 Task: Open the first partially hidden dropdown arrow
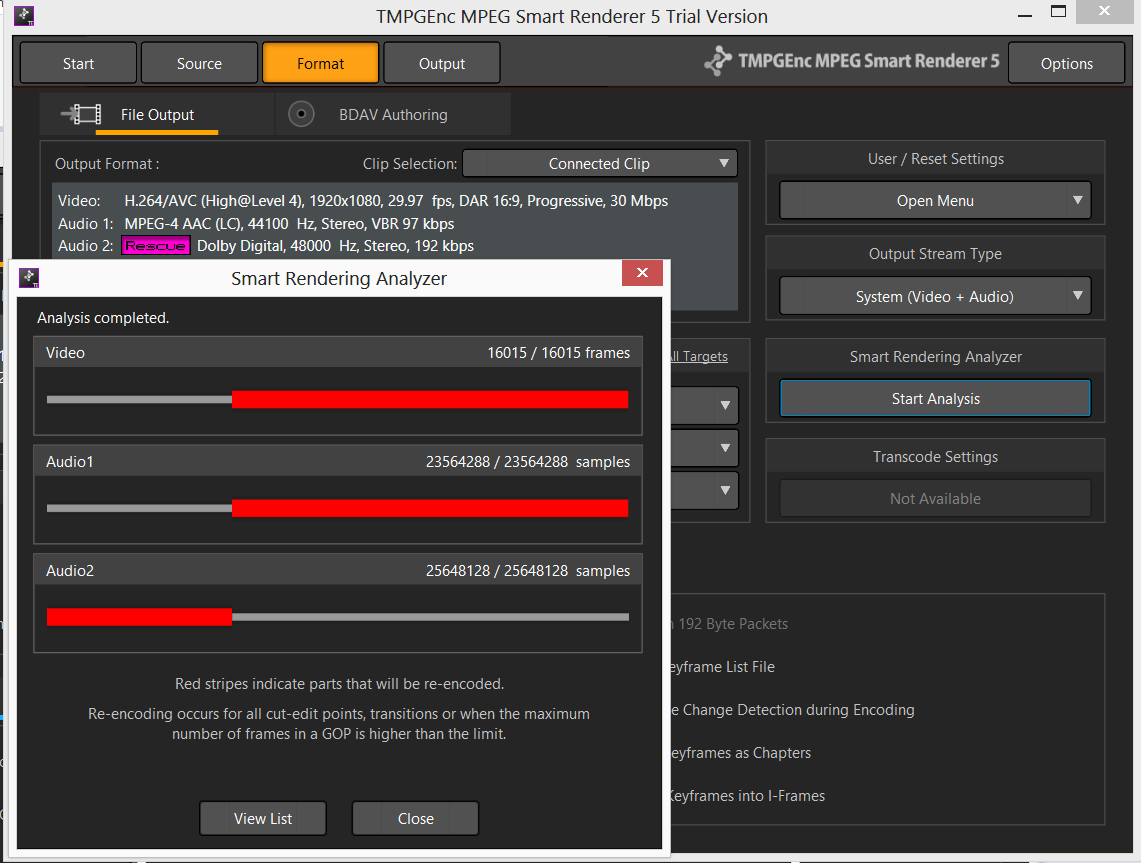[x=725, y=405]
